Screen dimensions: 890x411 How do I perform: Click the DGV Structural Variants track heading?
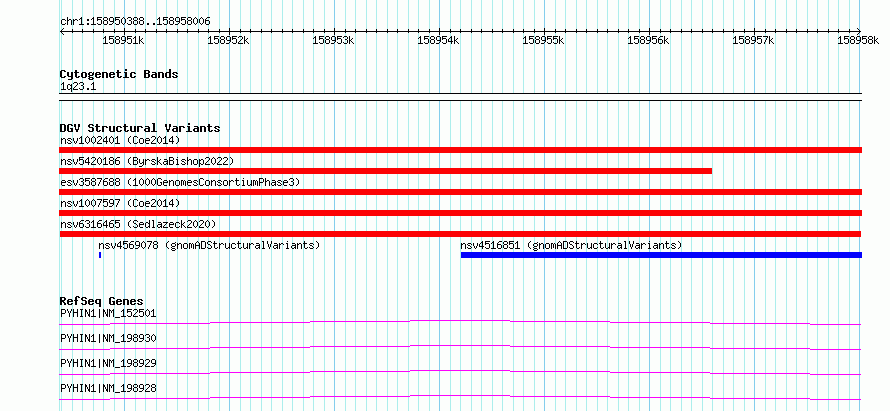140,128
